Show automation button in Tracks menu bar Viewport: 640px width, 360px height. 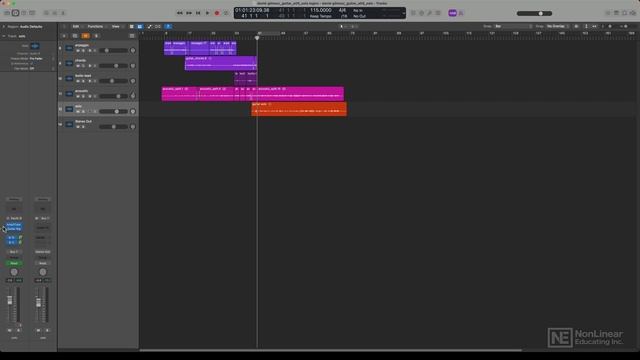(149, 27)
